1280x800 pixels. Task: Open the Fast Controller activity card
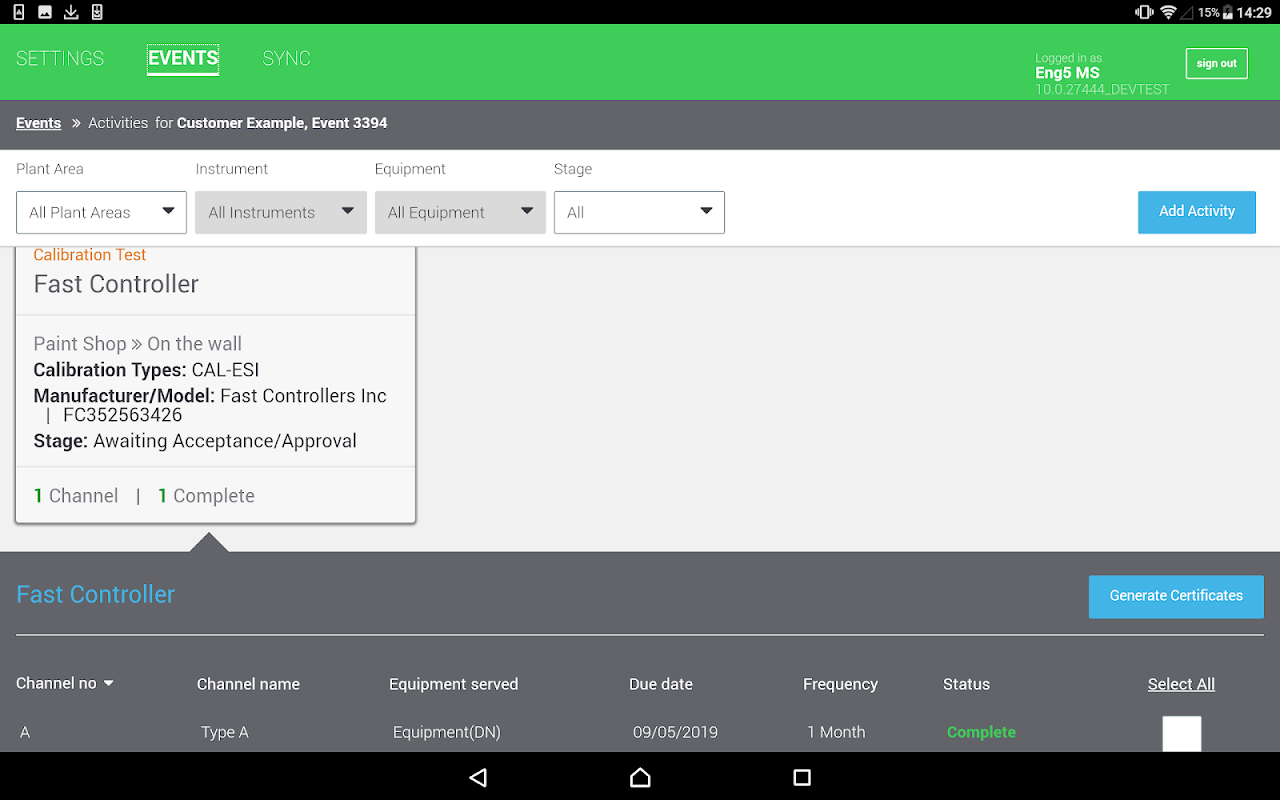[215, 385]
